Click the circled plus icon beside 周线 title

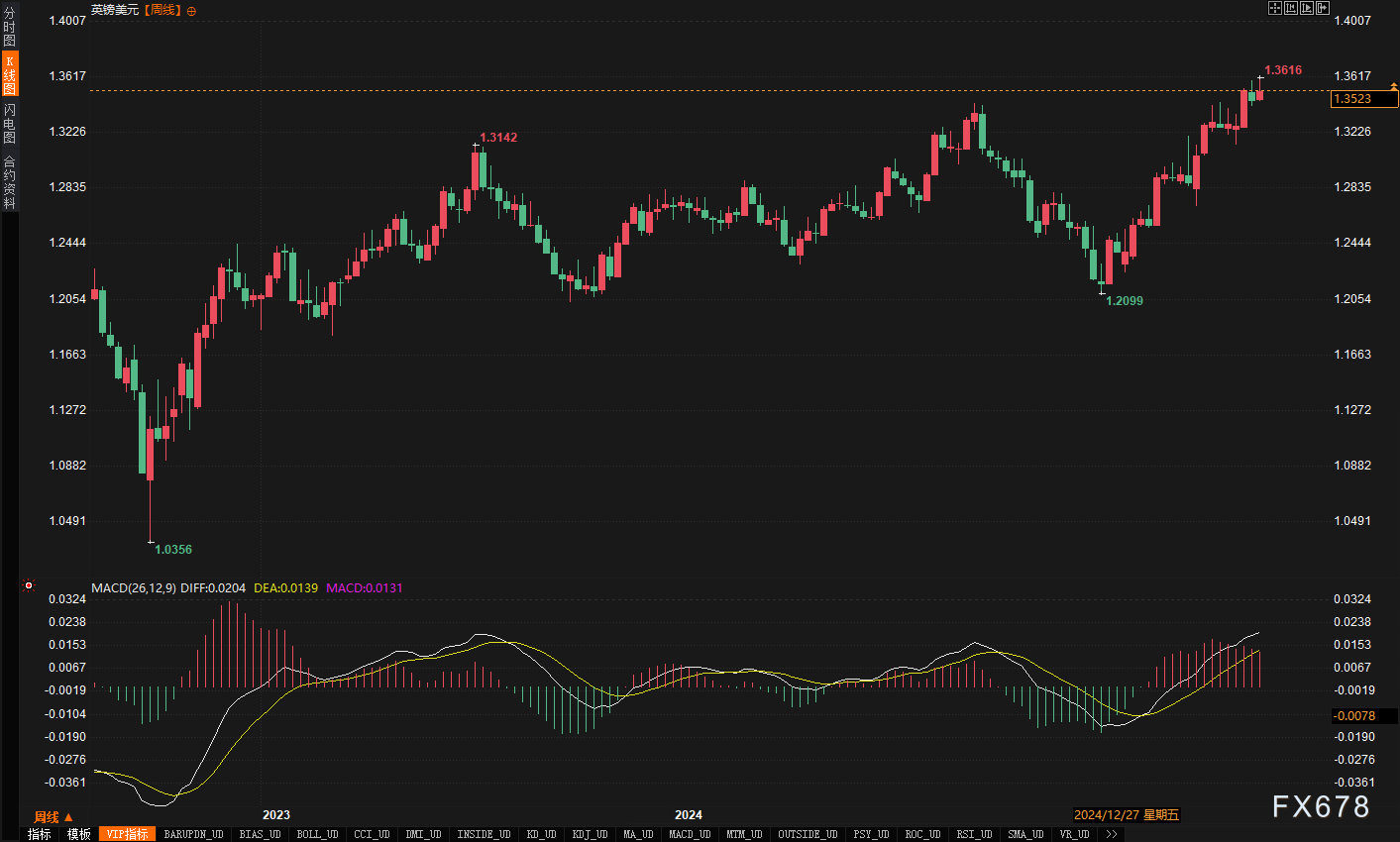tap(191, 11)
